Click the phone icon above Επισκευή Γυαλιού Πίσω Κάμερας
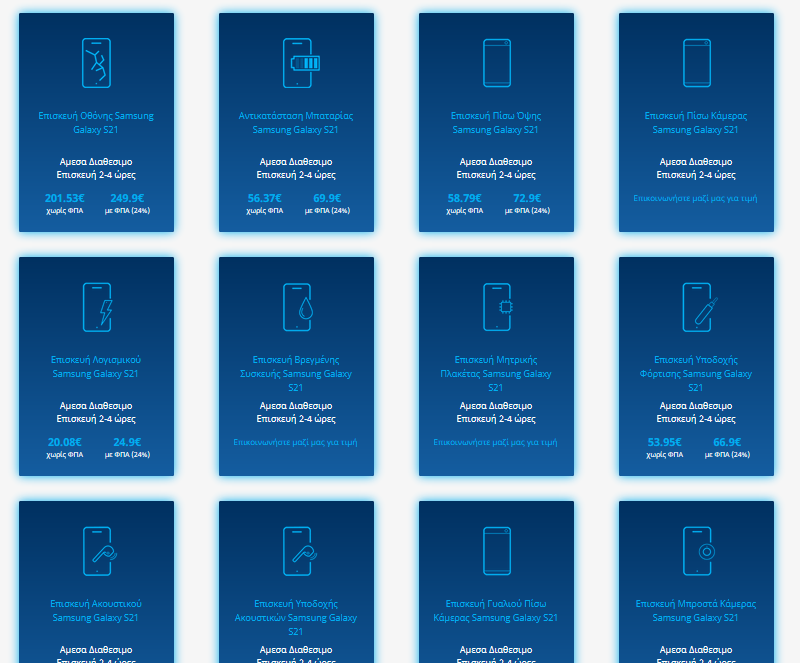The height and width of the screenshot is (663, 800). [x=497, y=551]
